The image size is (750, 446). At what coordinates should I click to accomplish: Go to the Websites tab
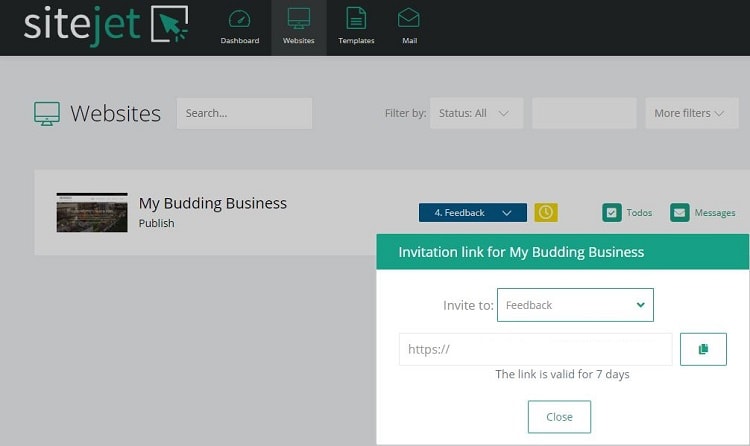(x=298, y=28)
